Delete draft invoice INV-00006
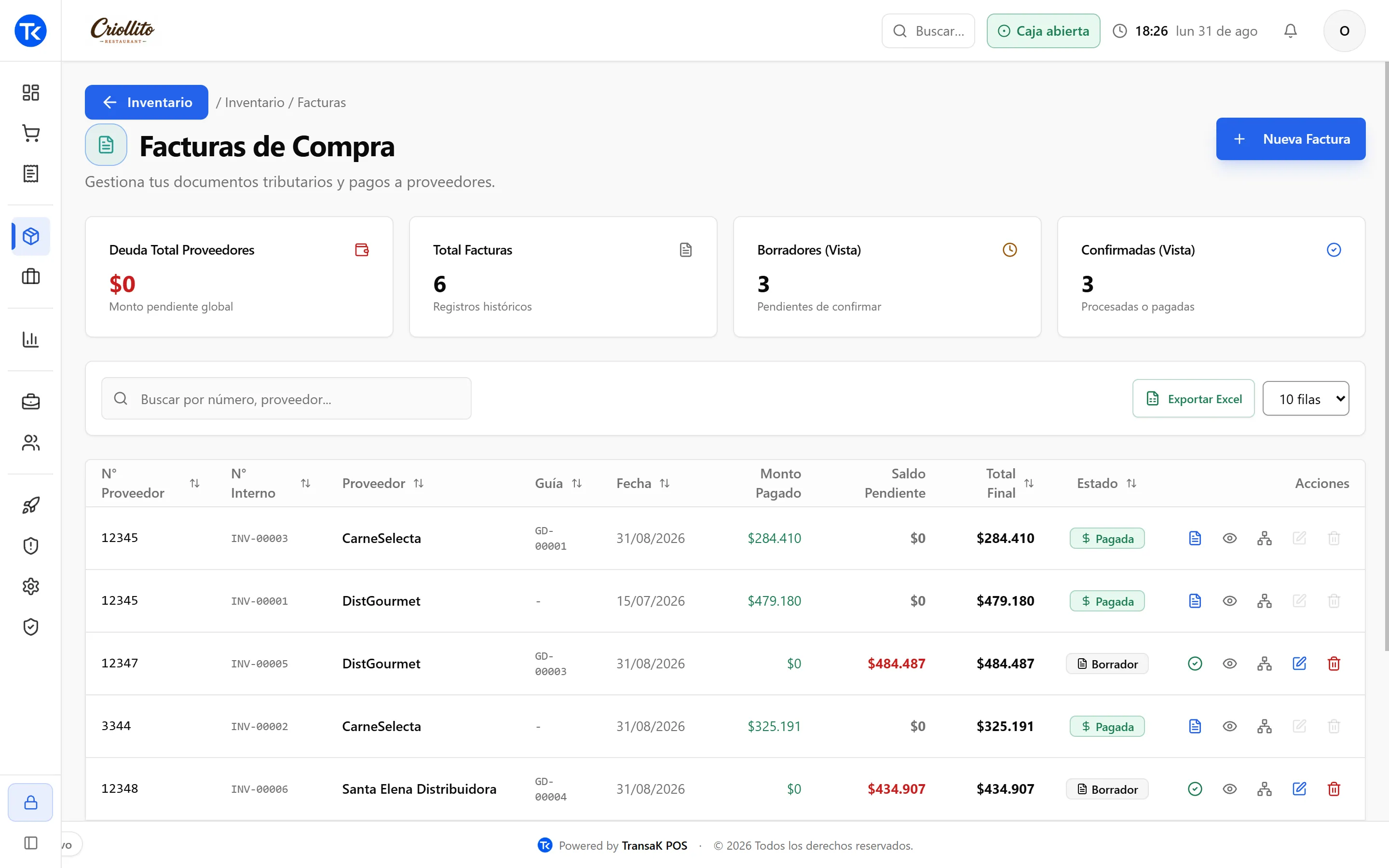The image size is (1389, 868). (1334, 789)
